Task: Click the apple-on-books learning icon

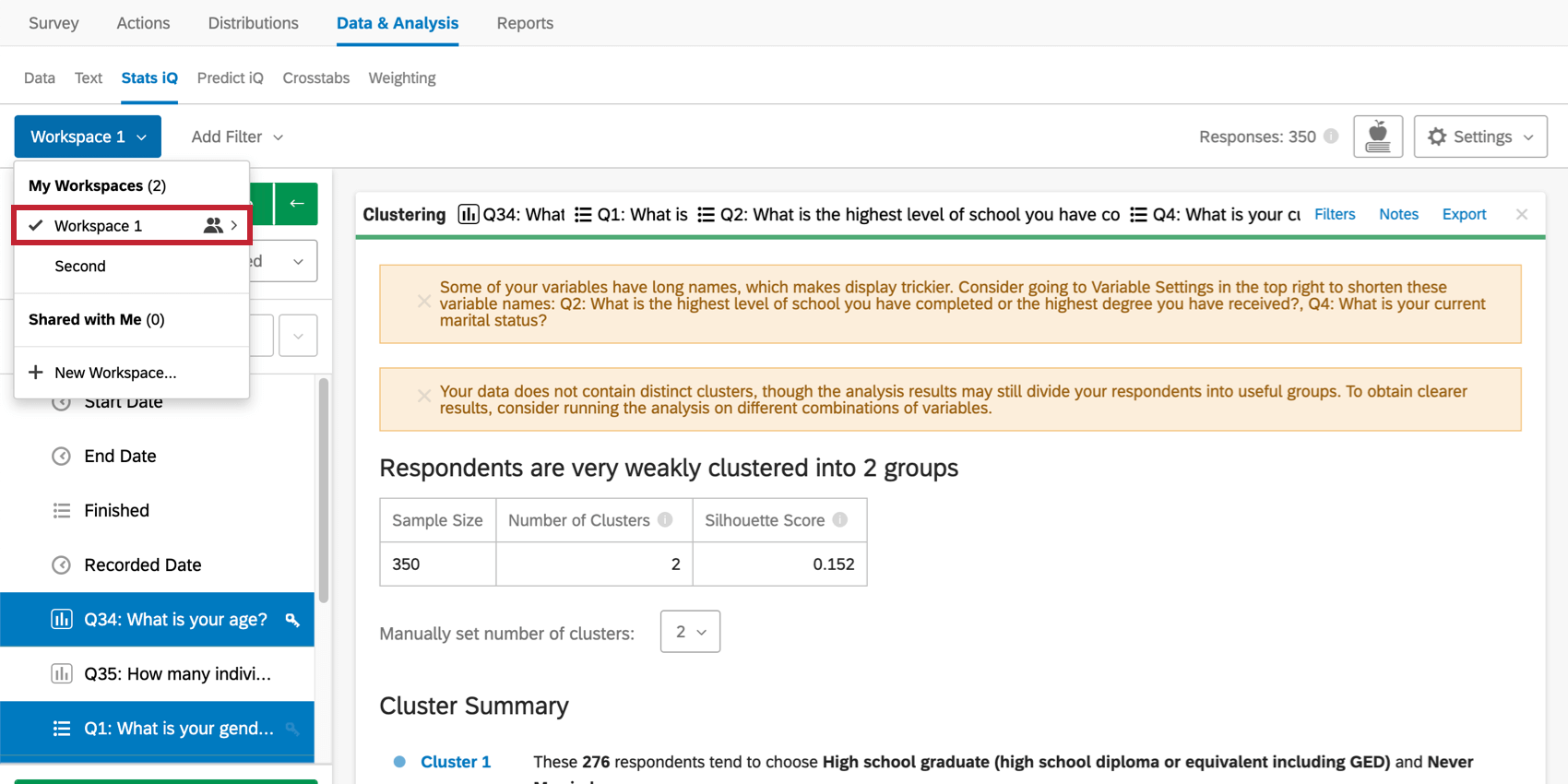Action: [1378, 137]
